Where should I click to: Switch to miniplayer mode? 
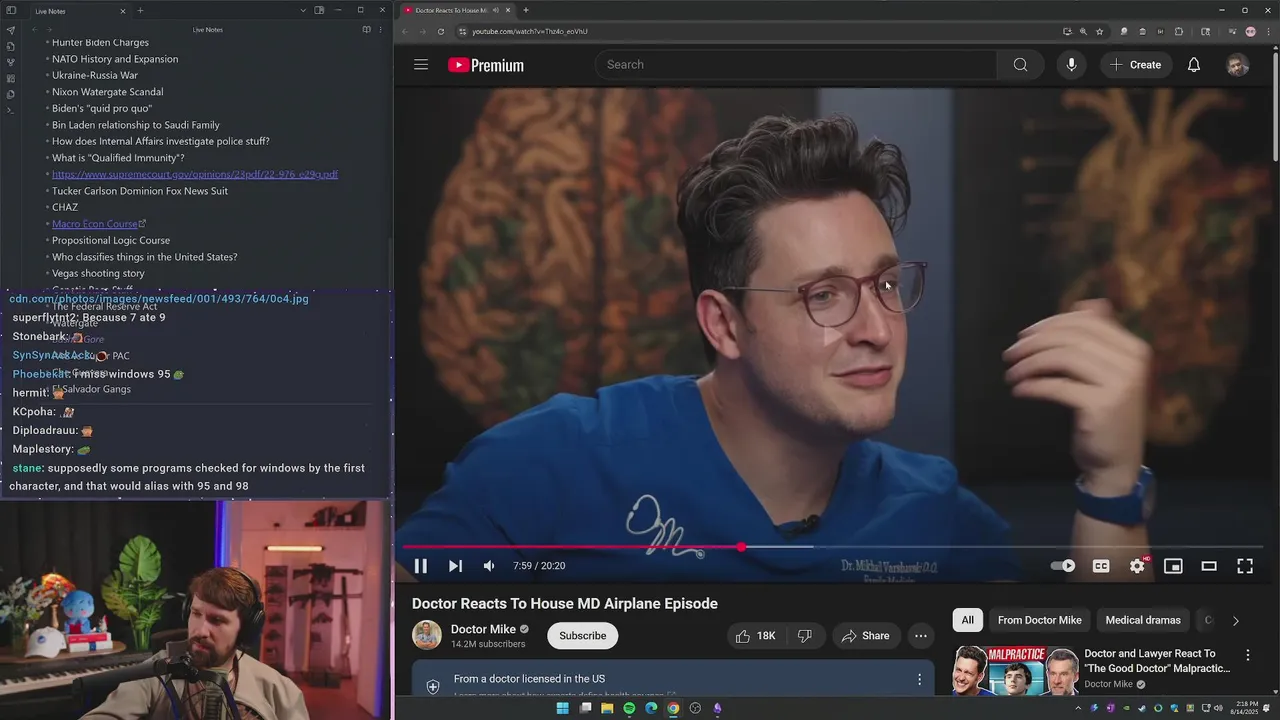pos(1173,566)
